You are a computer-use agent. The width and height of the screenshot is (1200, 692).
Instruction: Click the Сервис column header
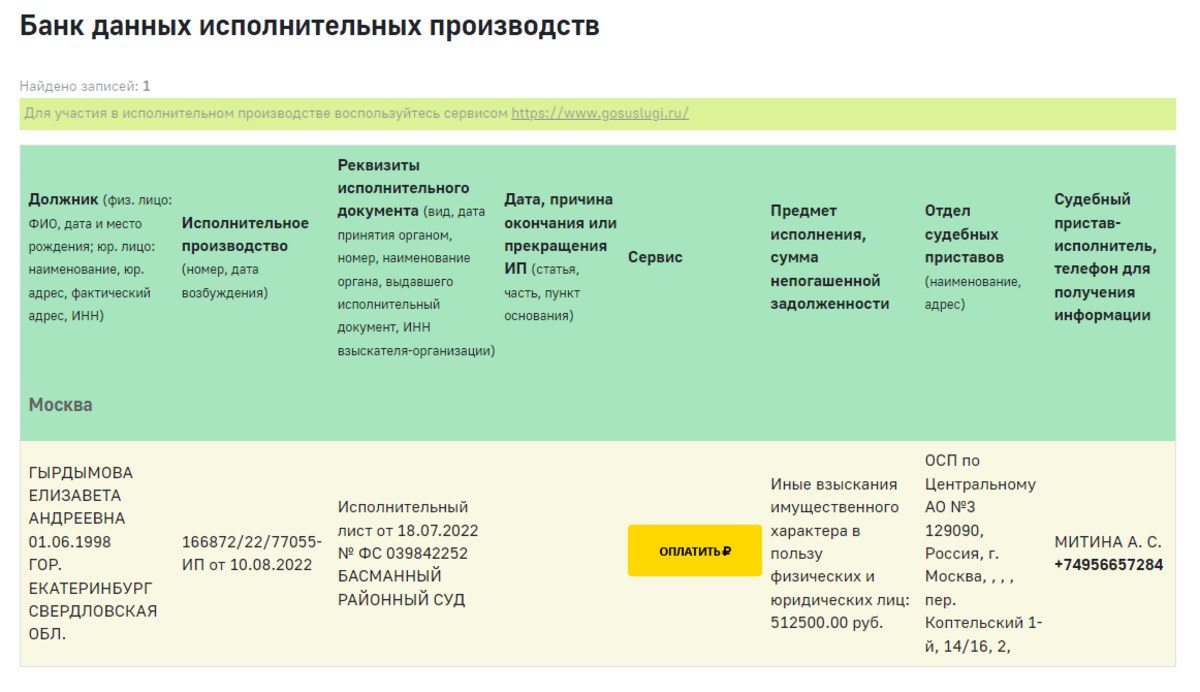pyautogui.click(x=655, y=257)
